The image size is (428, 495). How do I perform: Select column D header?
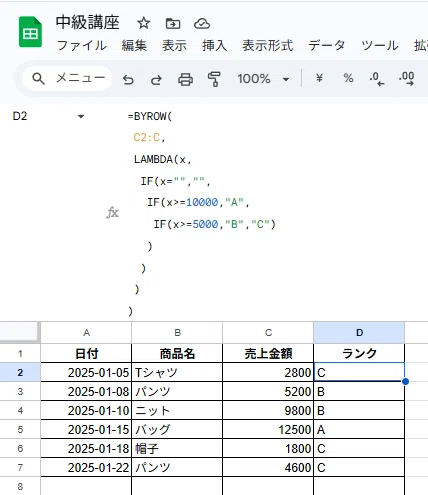(359, 332)
